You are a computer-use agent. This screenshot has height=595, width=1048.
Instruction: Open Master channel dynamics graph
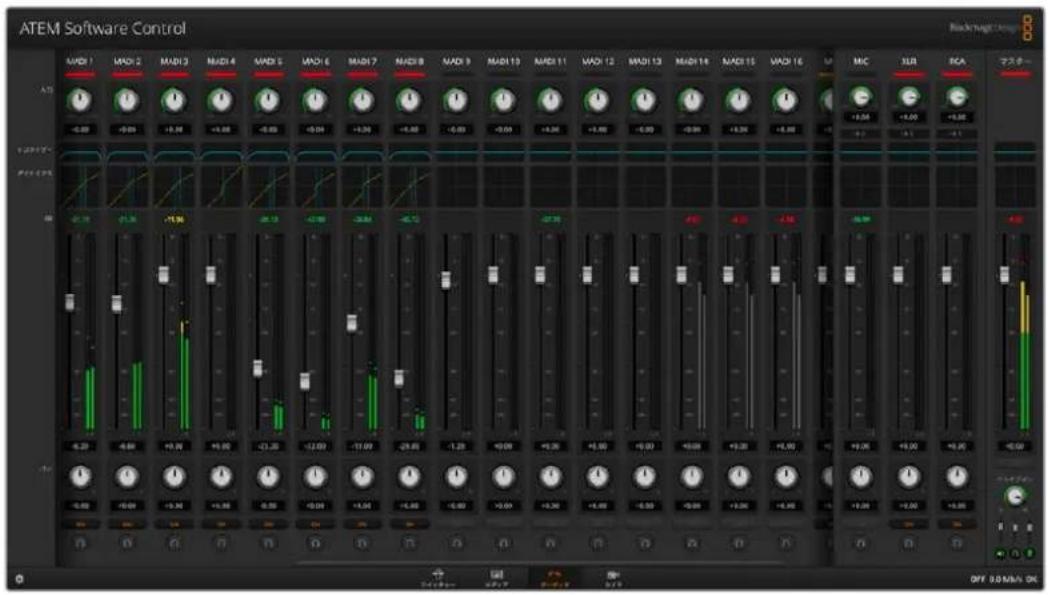pyautogui.click(x=1015, y=187)
